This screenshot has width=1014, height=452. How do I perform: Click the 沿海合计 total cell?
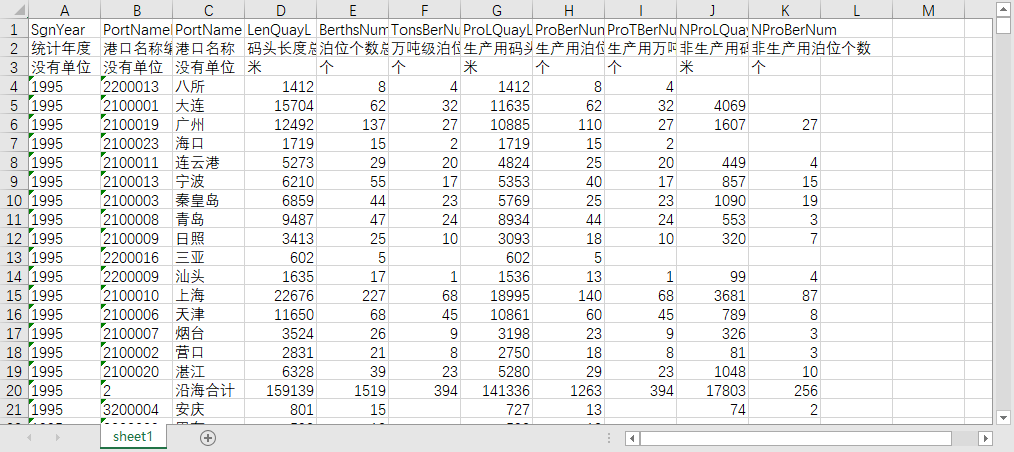pyautogui.click(x=209, y=391)
